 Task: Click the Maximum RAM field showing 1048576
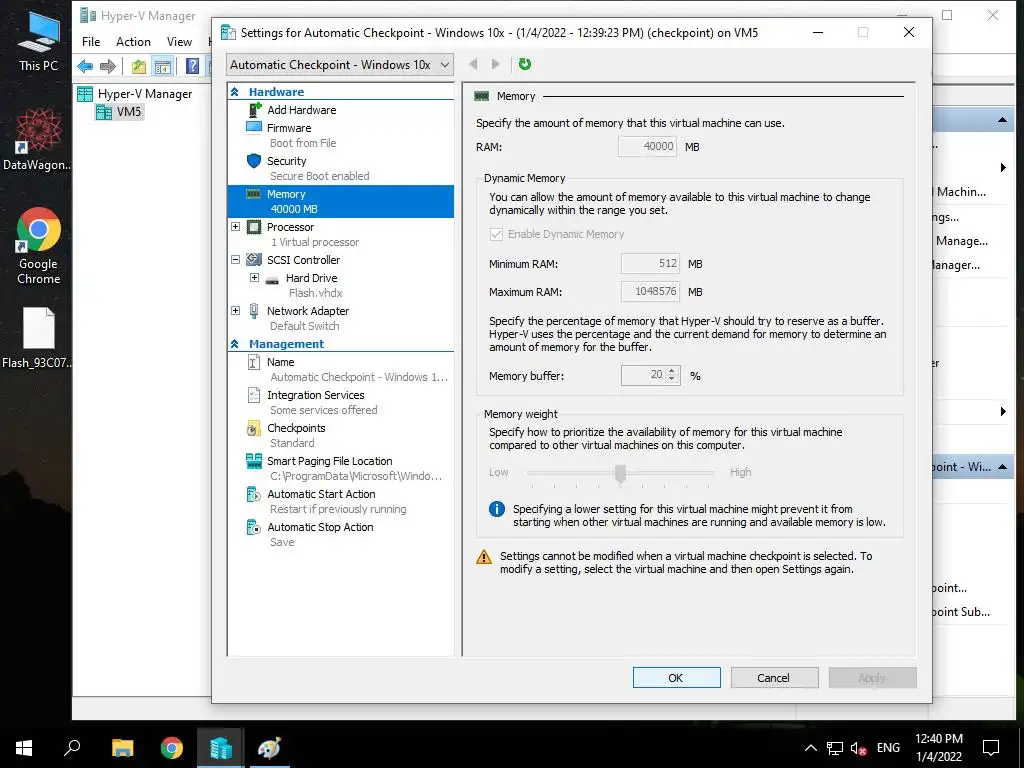pyautogui.click(x=650, y=291)
